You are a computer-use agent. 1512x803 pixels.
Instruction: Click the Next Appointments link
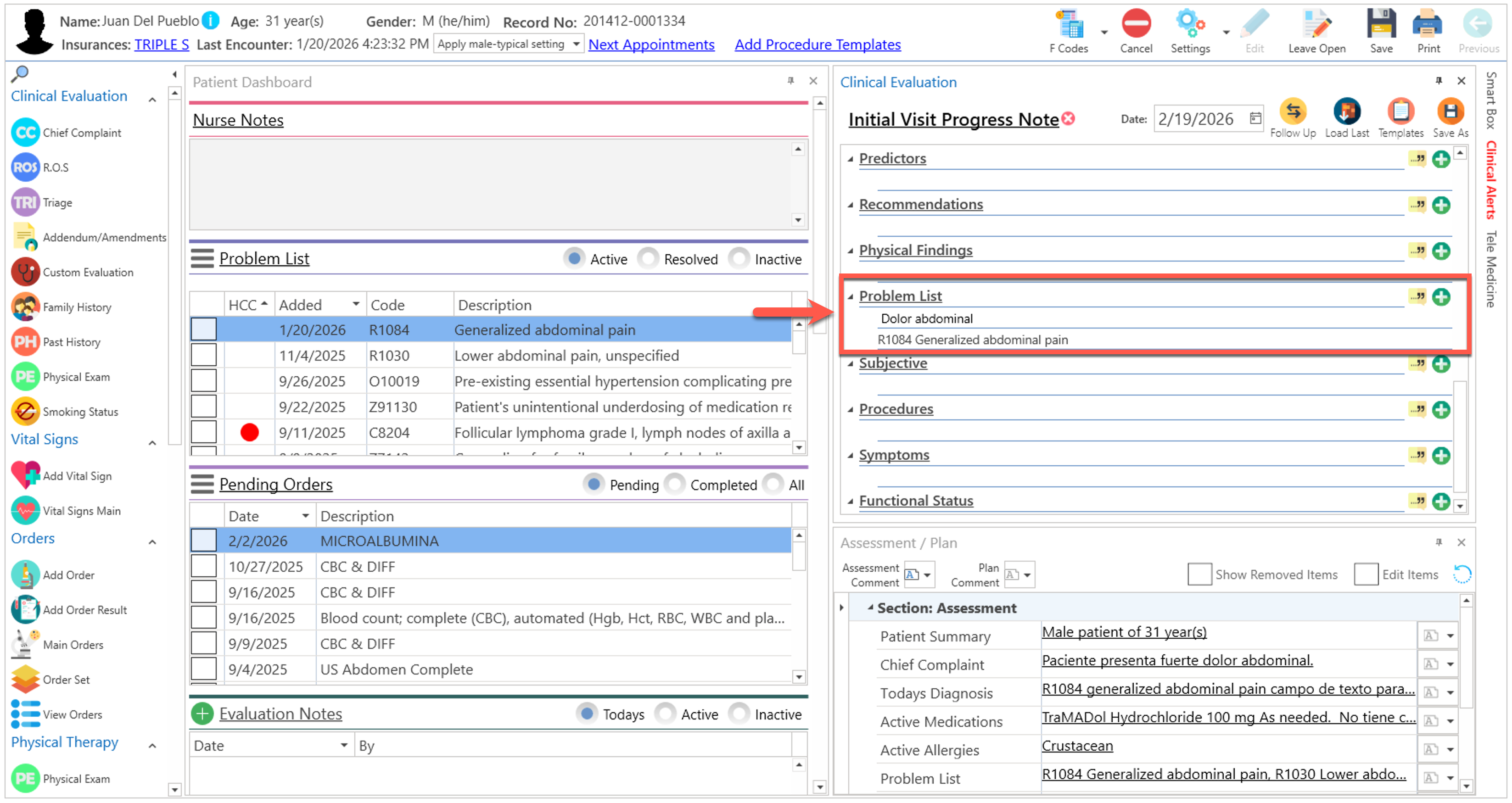point(651,45)
